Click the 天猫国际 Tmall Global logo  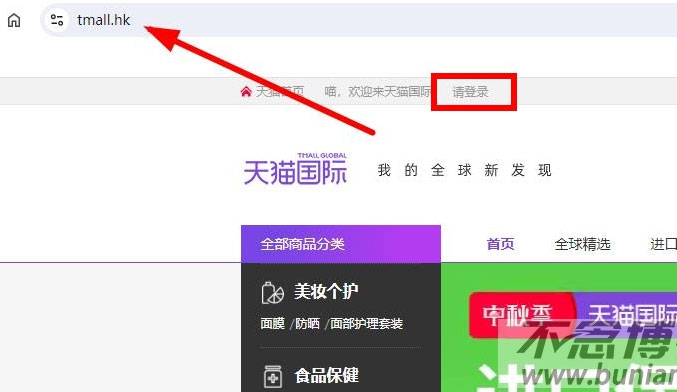[x=295, y=169]
